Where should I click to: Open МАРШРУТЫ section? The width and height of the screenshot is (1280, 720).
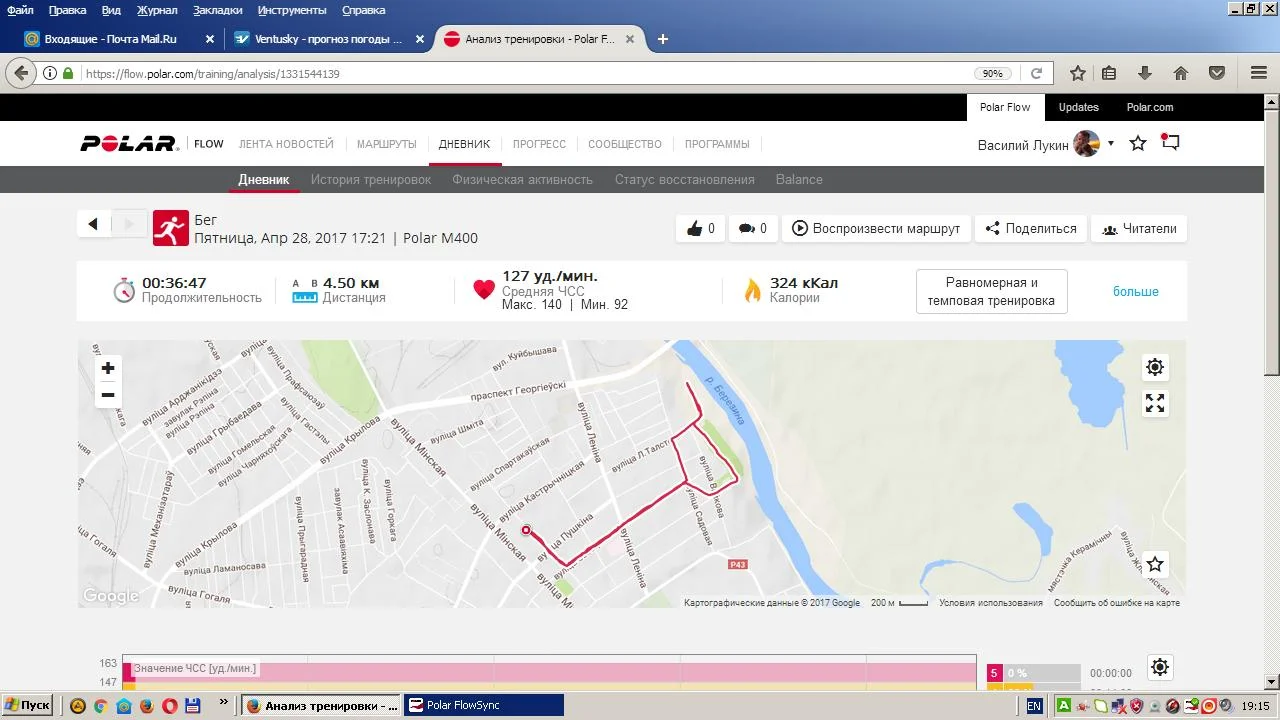(x=386, y=144)
